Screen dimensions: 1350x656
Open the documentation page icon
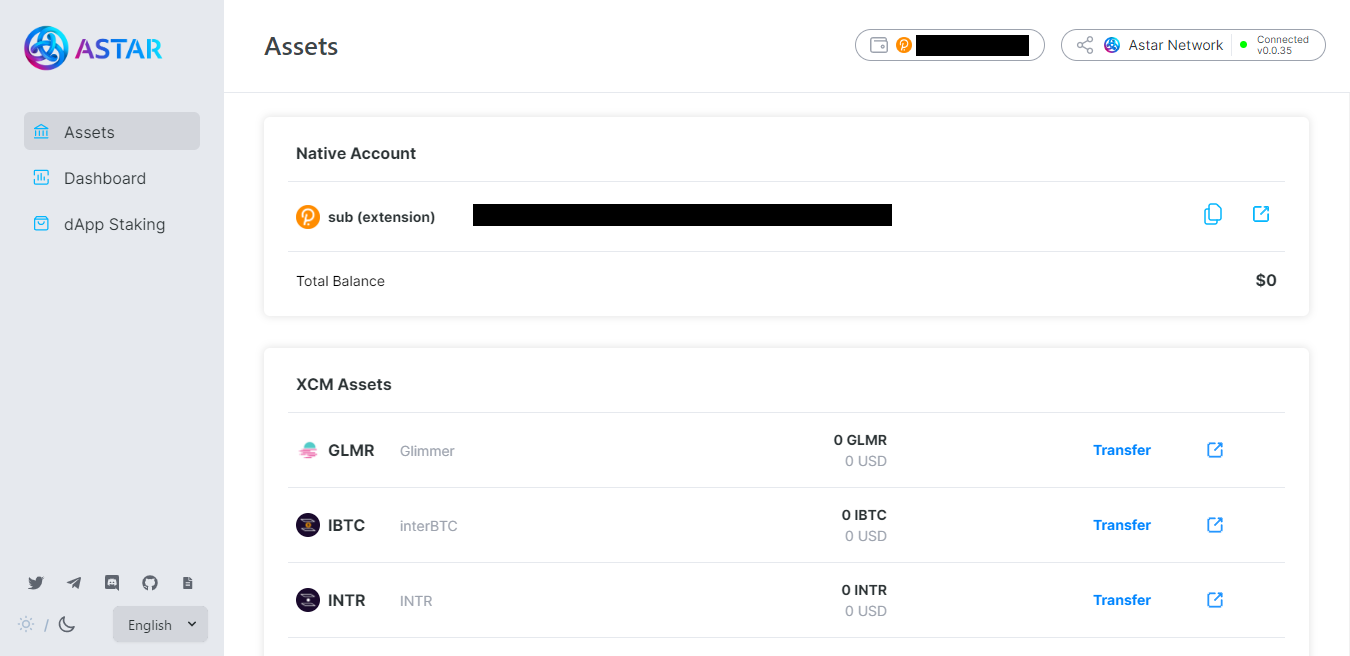pos(187,583)
